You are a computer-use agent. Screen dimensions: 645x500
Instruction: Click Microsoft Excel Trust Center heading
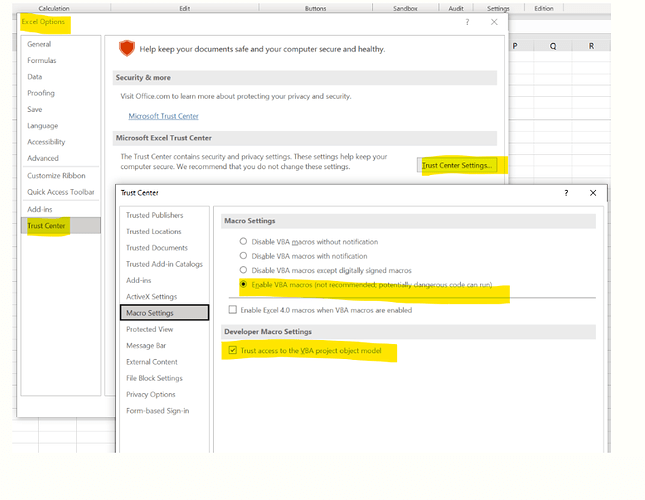(164, 138)
